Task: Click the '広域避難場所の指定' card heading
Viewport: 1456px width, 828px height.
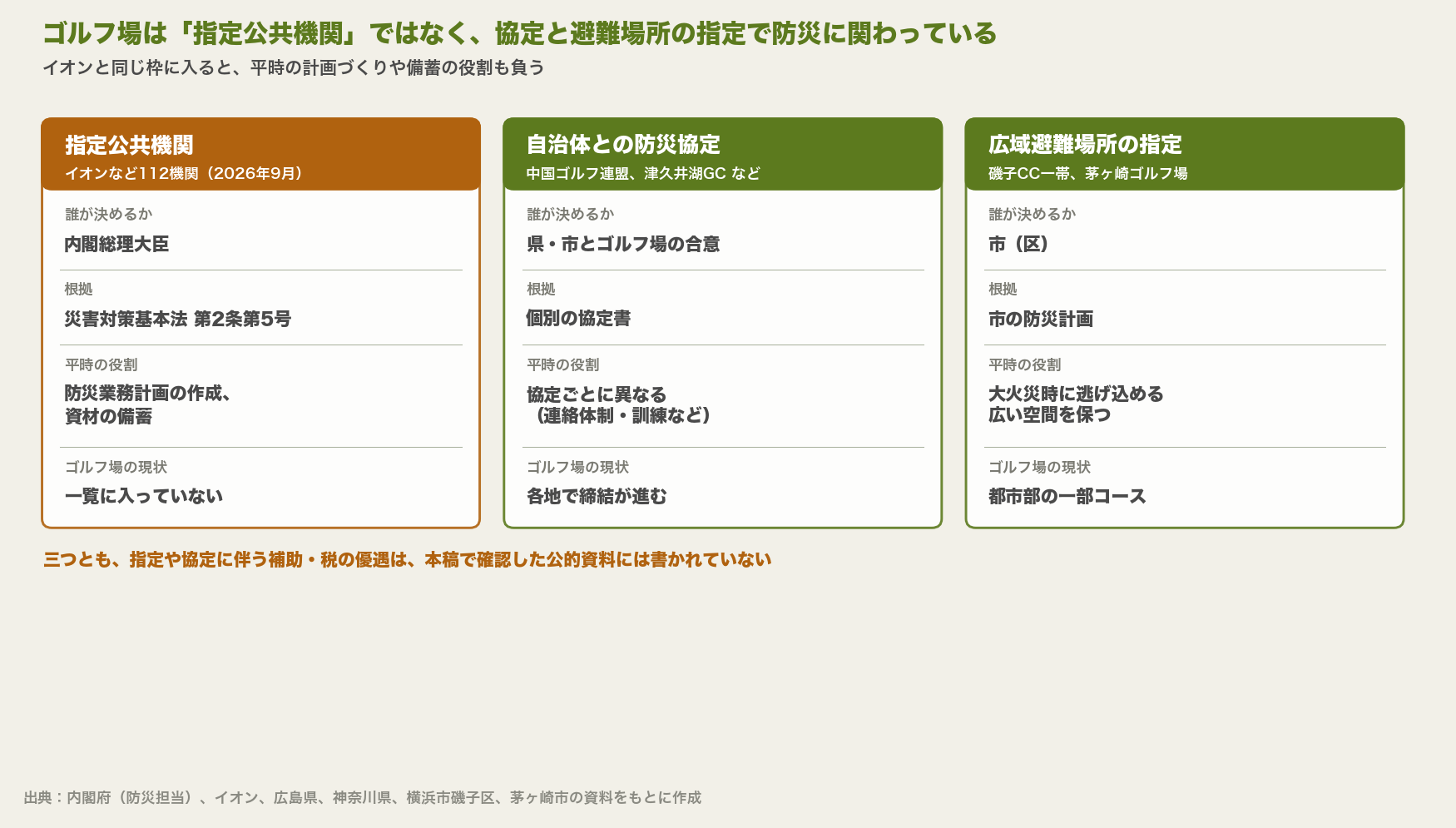Action: click(x=1085, y=145)
